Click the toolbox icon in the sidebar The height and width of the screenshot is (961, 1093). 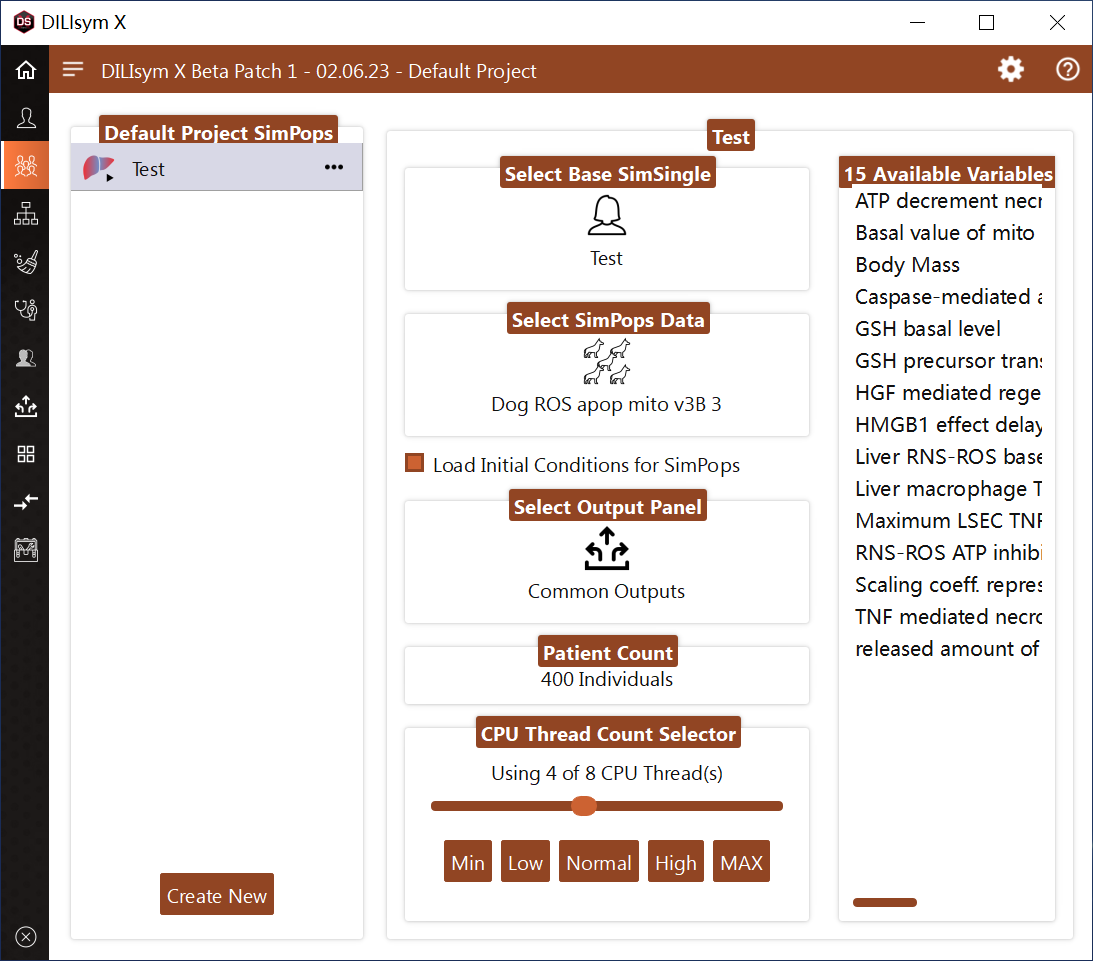(x=26, y=550)
